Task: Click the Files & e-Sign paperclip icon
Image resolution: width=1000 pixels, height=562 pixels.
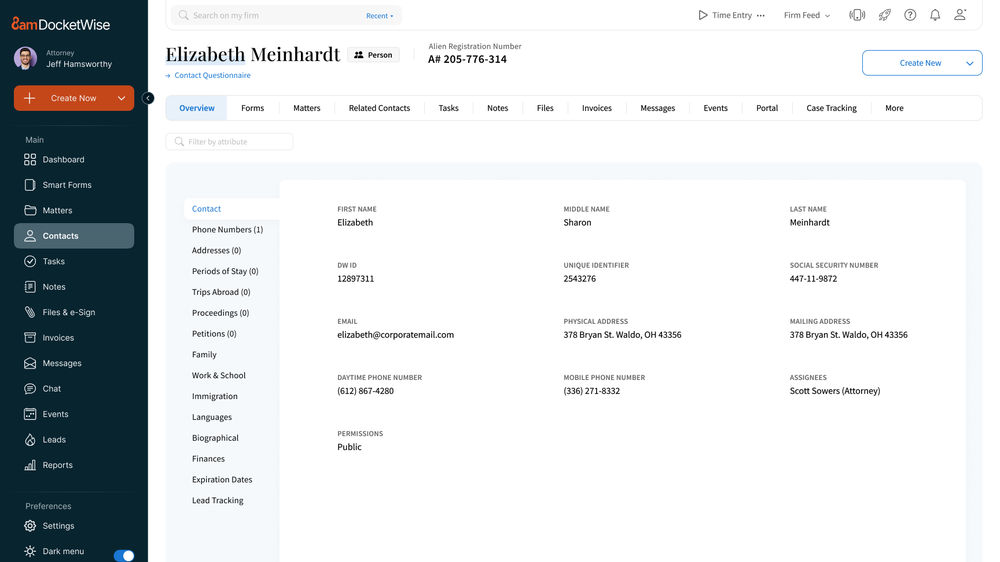Action: (x=30, y=313)
